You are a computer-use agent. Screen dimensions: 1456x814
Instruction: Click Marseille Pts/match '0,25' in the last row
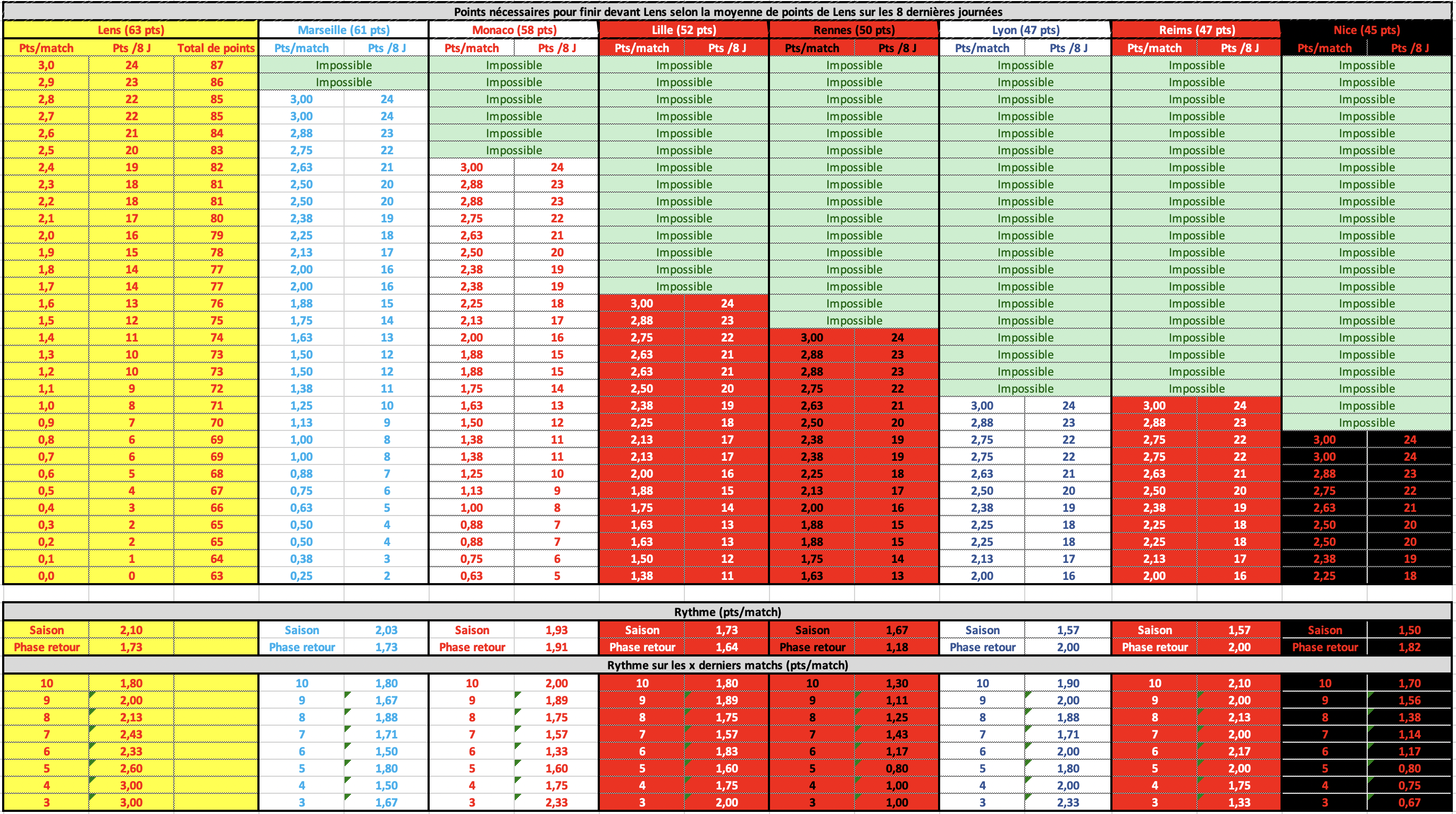point(302,576)
